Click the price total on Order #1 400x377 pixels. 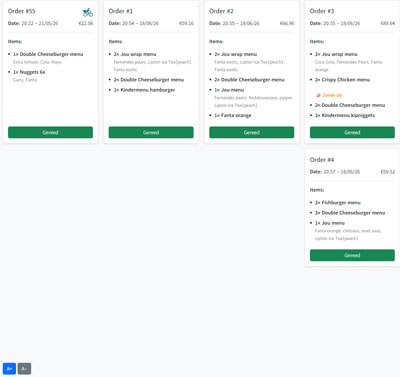coord(186,23)
